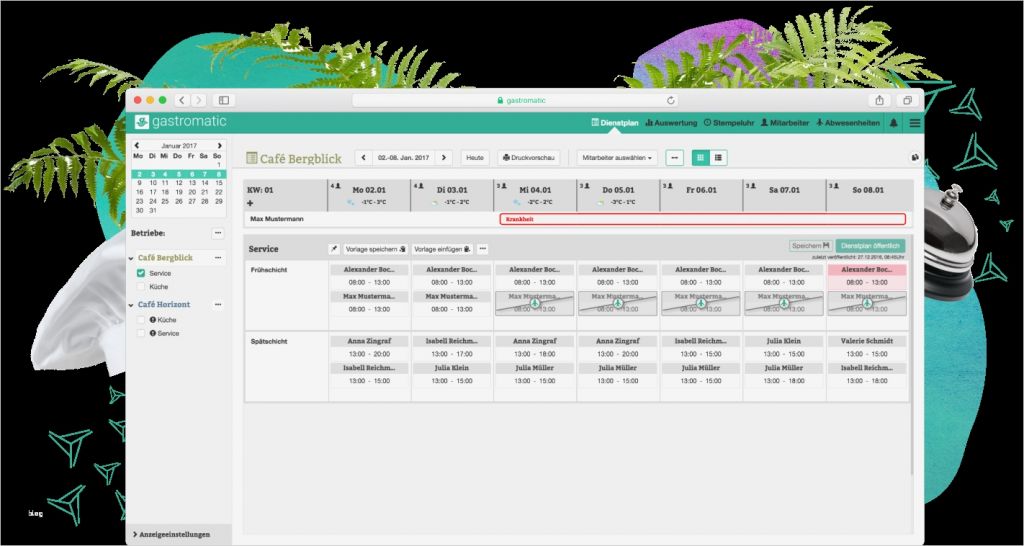This screenshot has height=546, width=1024.
Task: Go to previous week next to date range
Action: [x=364, y=157]
